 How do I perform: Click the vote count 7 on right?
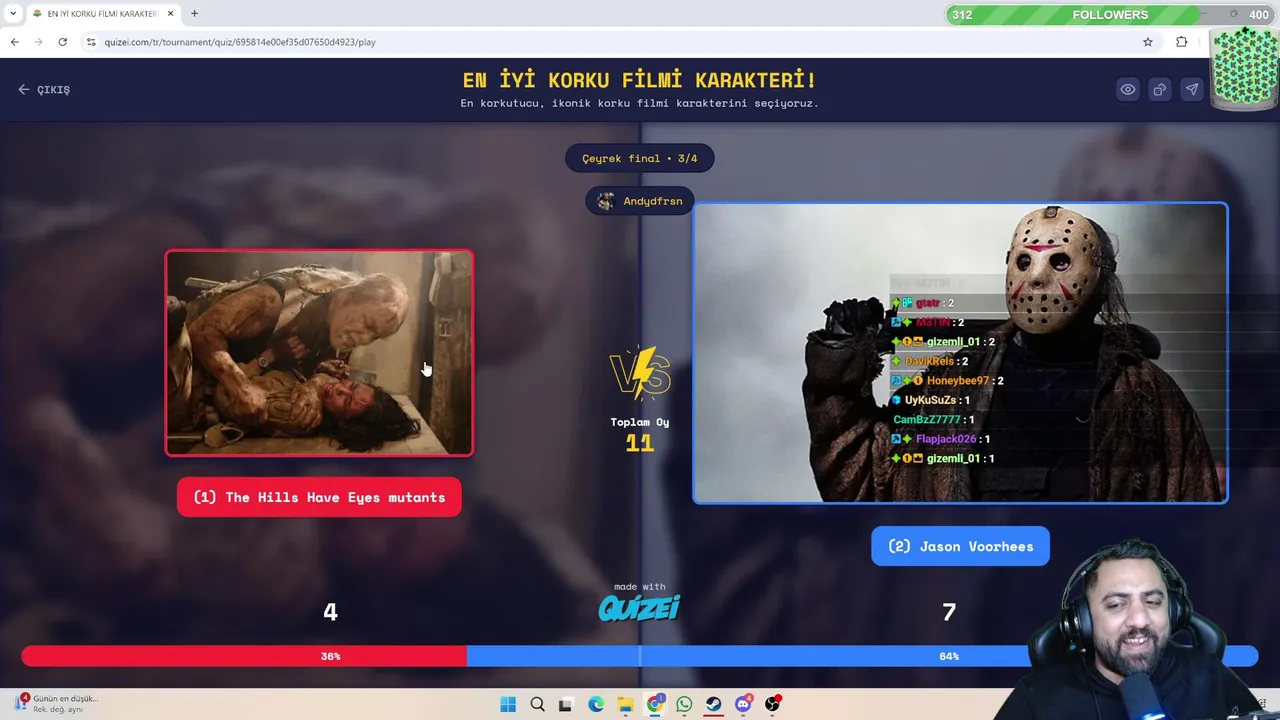(x=949, y=611)
